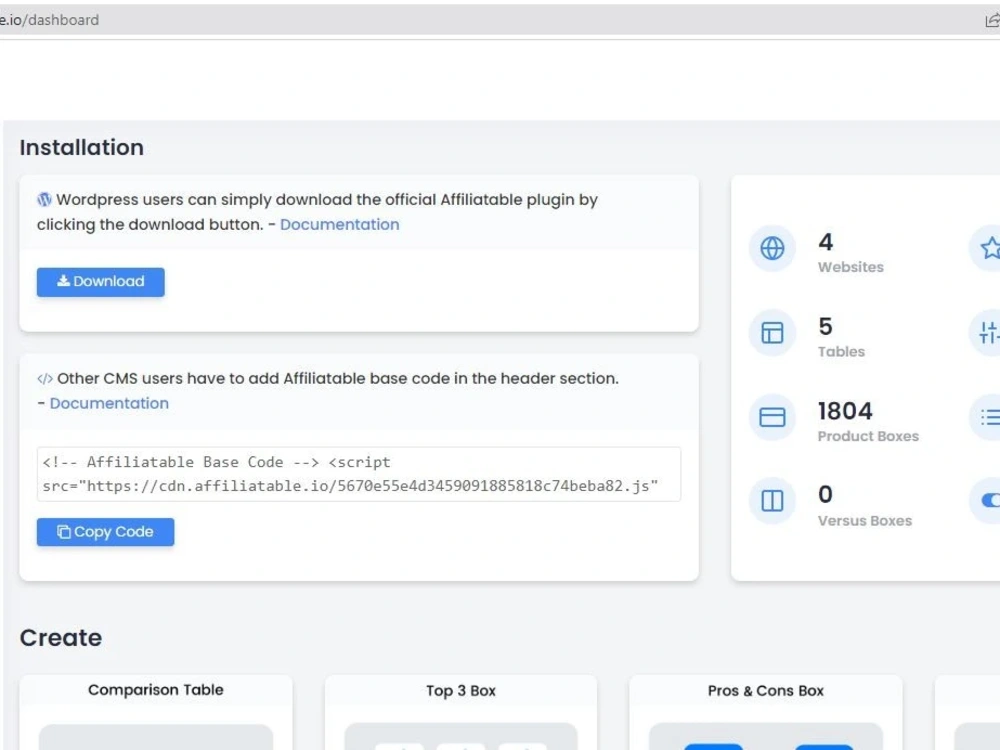1000x750 pixels.
Task: Click the '0' Versus Boxes count
Action: [x=825, y=494]
